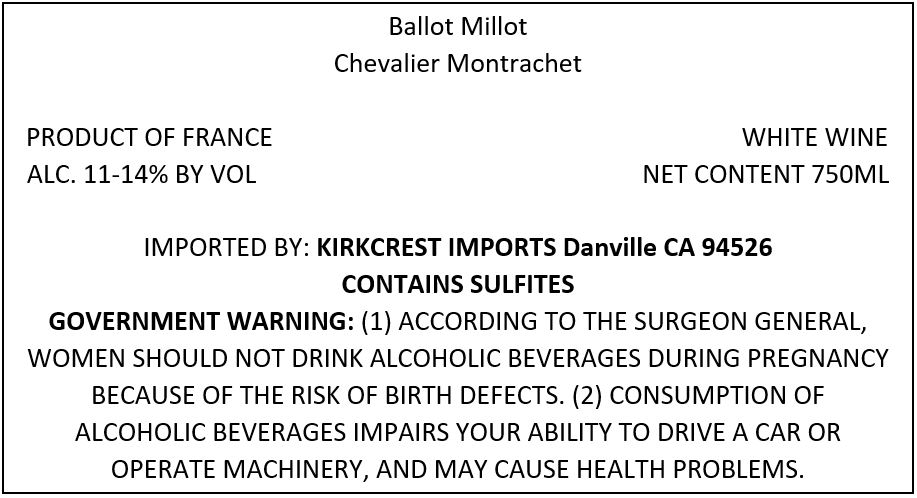This screenshot has width=917, height=498.
Task: Click NET CONTENT 750ML text
Action: coord(766,174)
